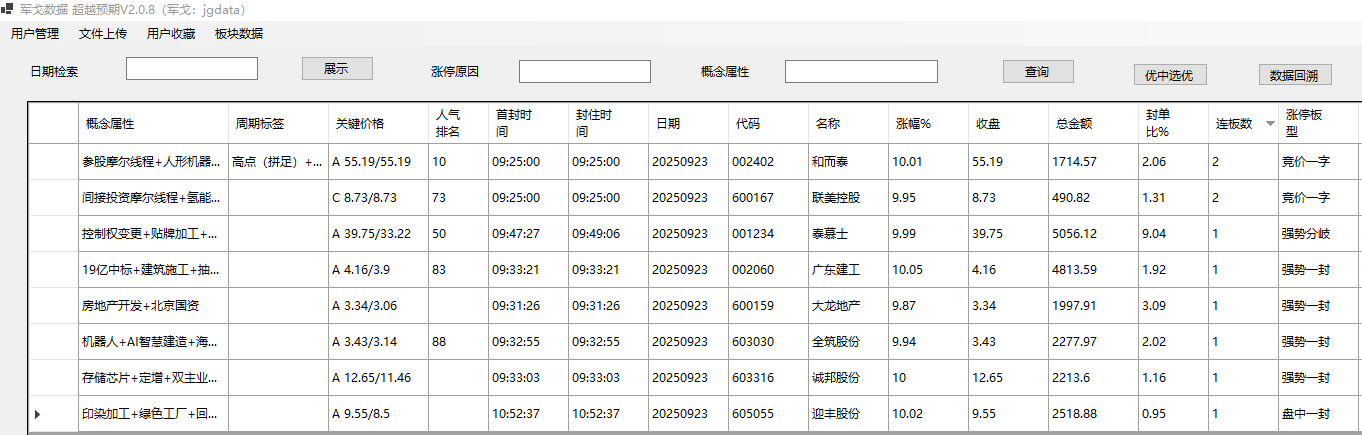The image size is (1362, 435).
Task: Click the 数据回溯 button
Action: [x=1294, y=75]
